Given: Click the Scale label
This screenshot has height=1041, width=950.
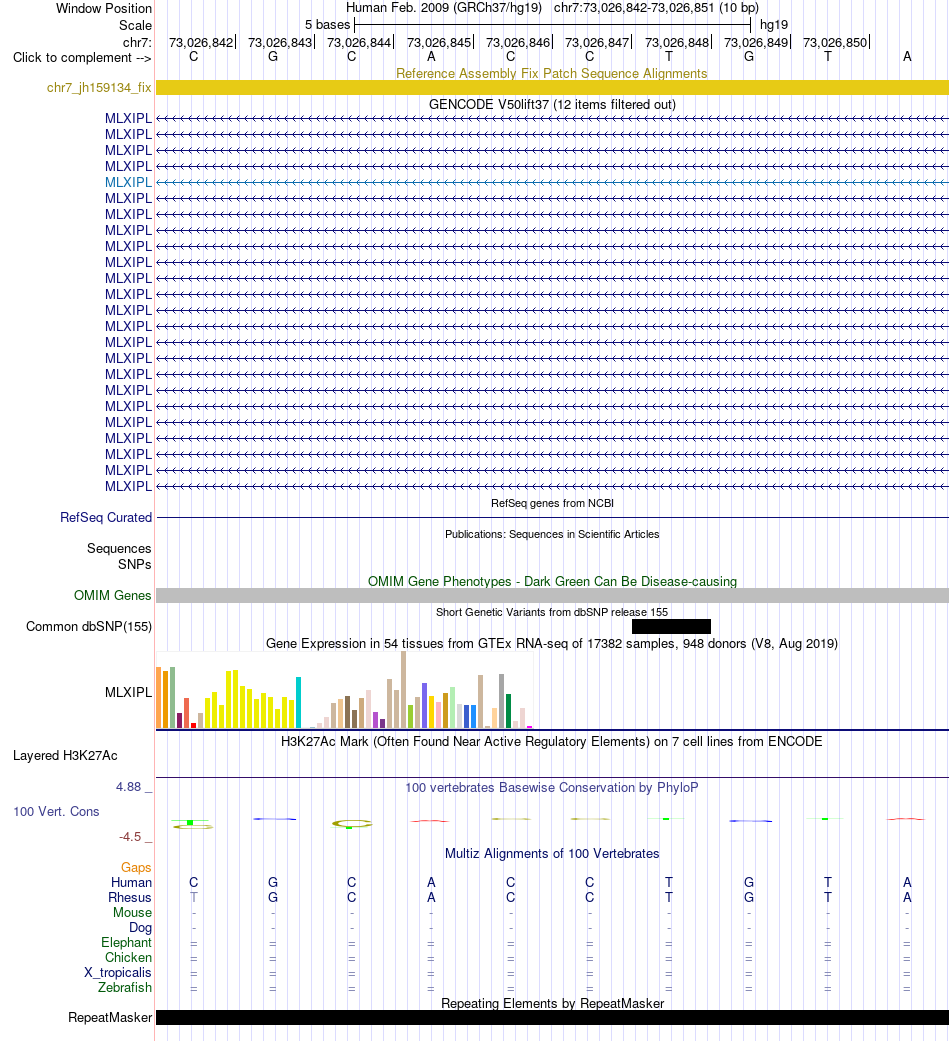Looking at the screenshot, I should (135, 25).
